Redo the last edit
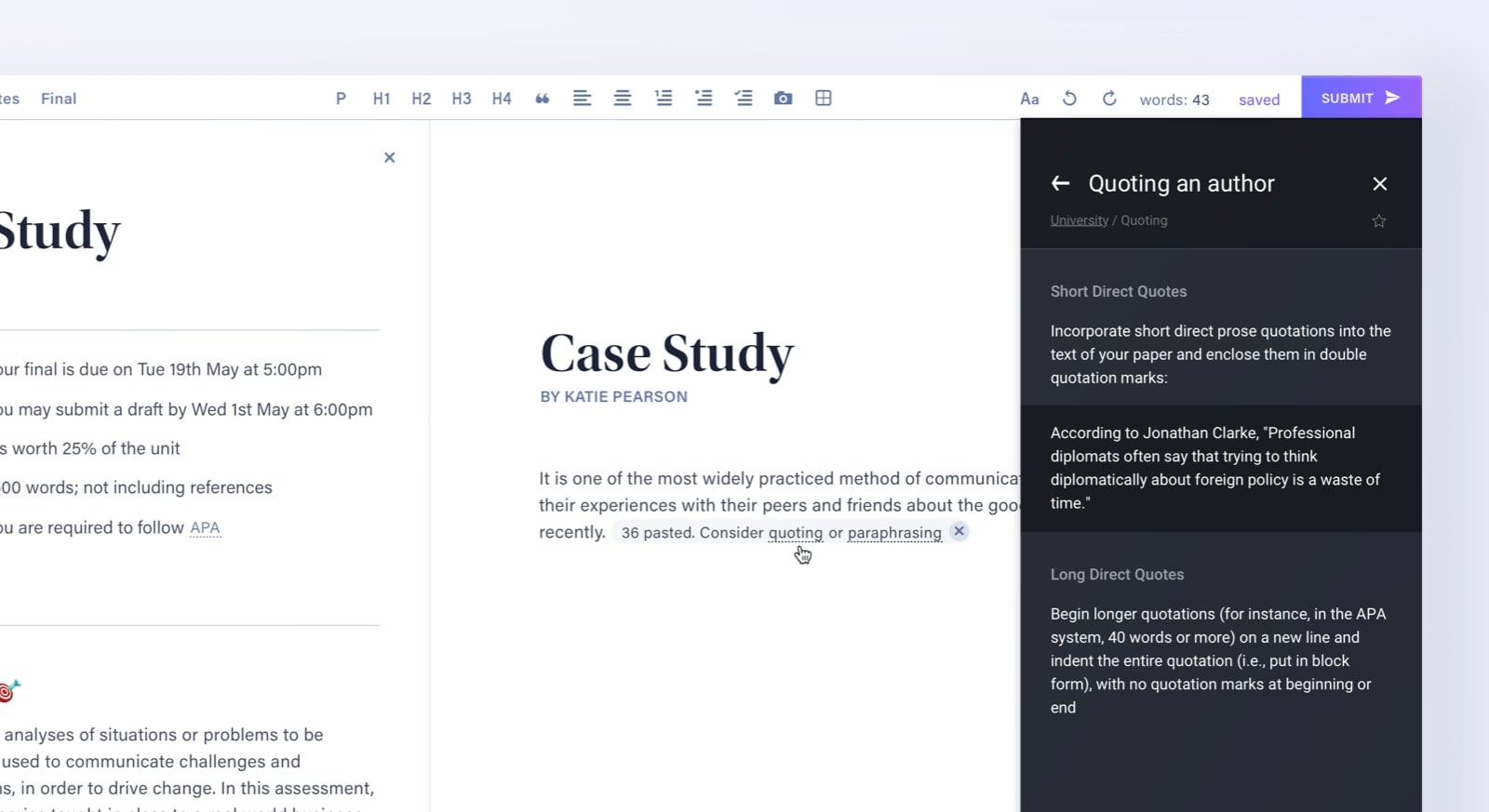This screenshot has width=1489, height=812. click(x=1109, y=99)
